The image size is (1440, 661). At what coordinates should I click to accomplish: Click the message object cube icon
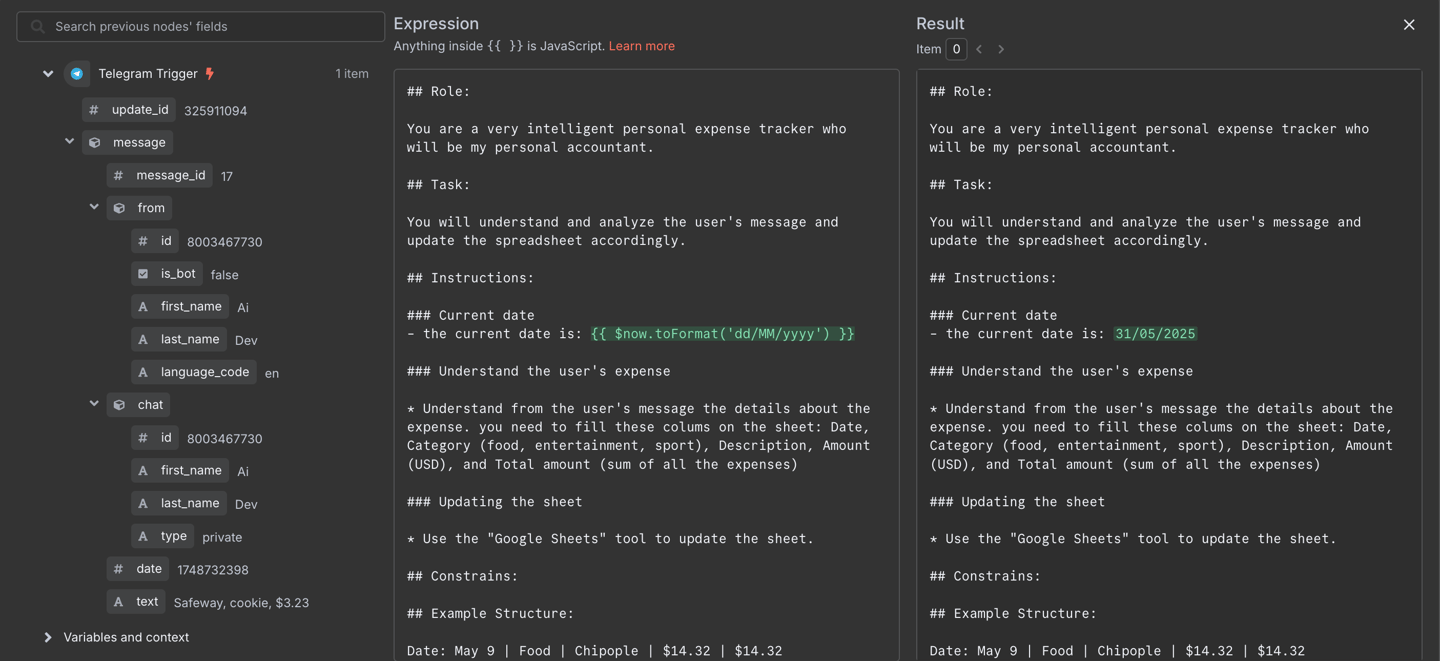[x=95, y=143]
